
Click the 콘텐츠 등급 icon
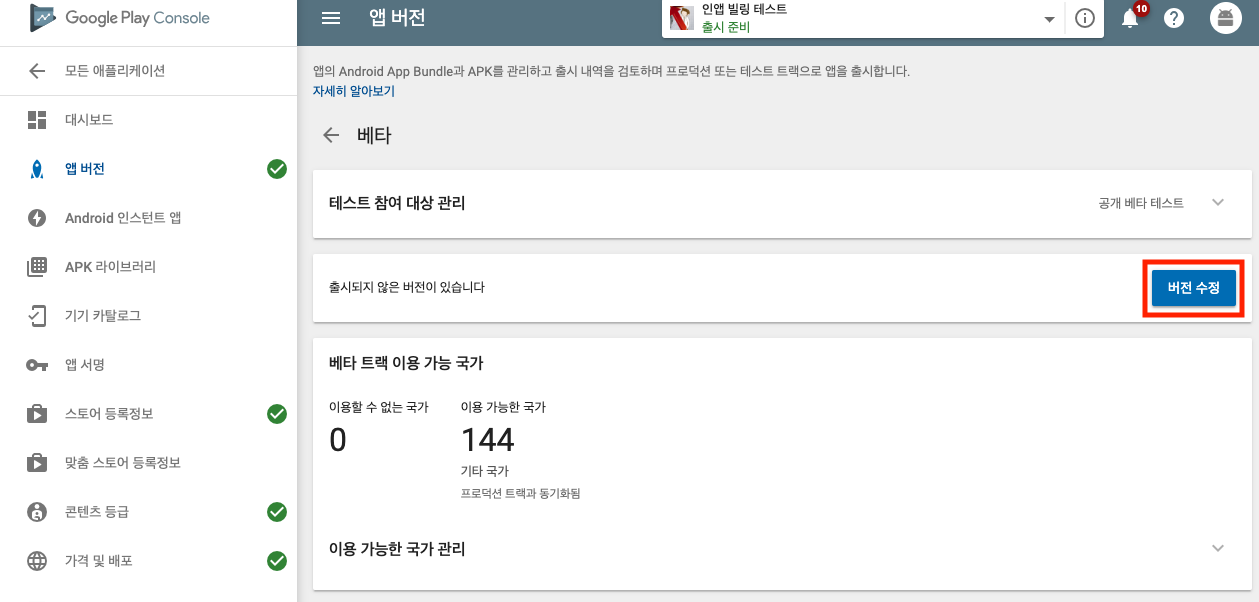[37, 512]
